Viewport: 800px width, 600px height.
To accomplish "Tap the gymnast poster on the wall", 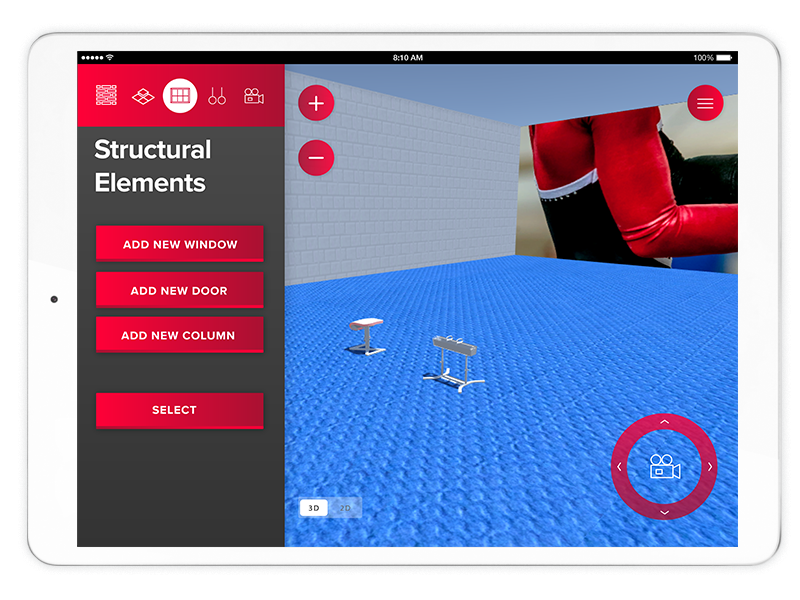I will pyautogui.click(x=628, y=186).
